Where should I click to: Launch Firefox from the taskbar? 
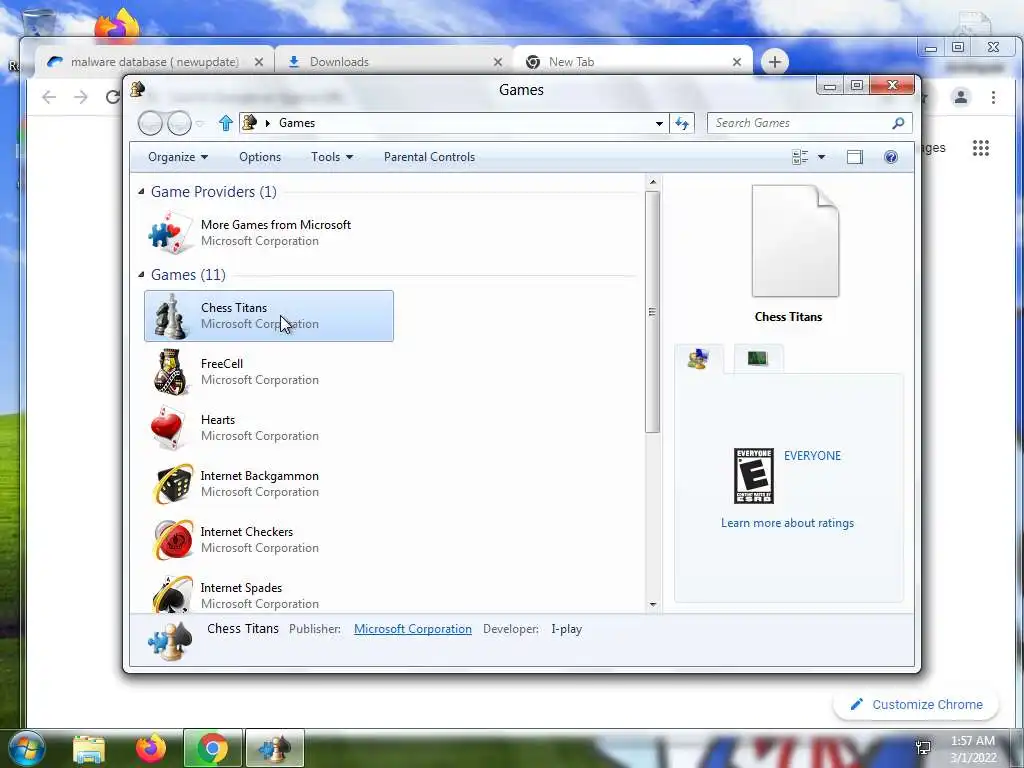tap(151, 748)
